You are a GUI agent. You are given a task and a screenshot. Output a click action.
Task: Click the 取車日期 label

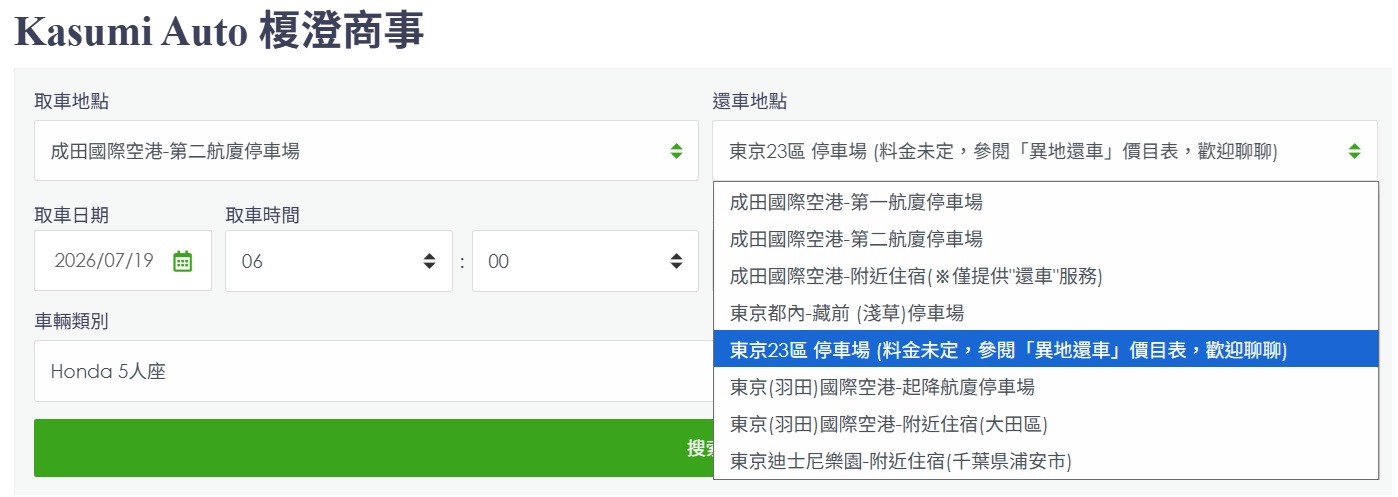(71, 215)
